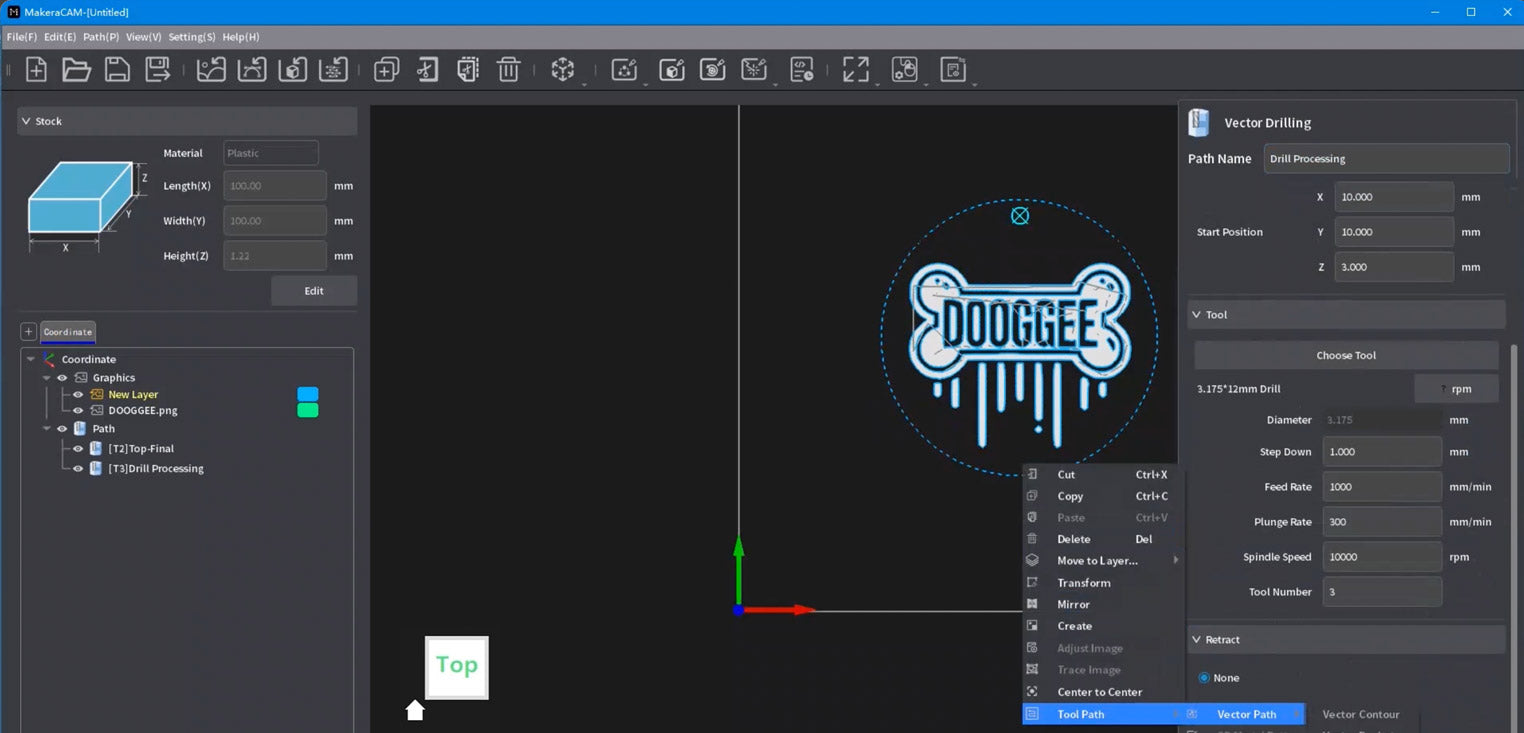Click the home icon below Top view cube
This screenshot has height=733, width=1524.
[x=415, y=710]
